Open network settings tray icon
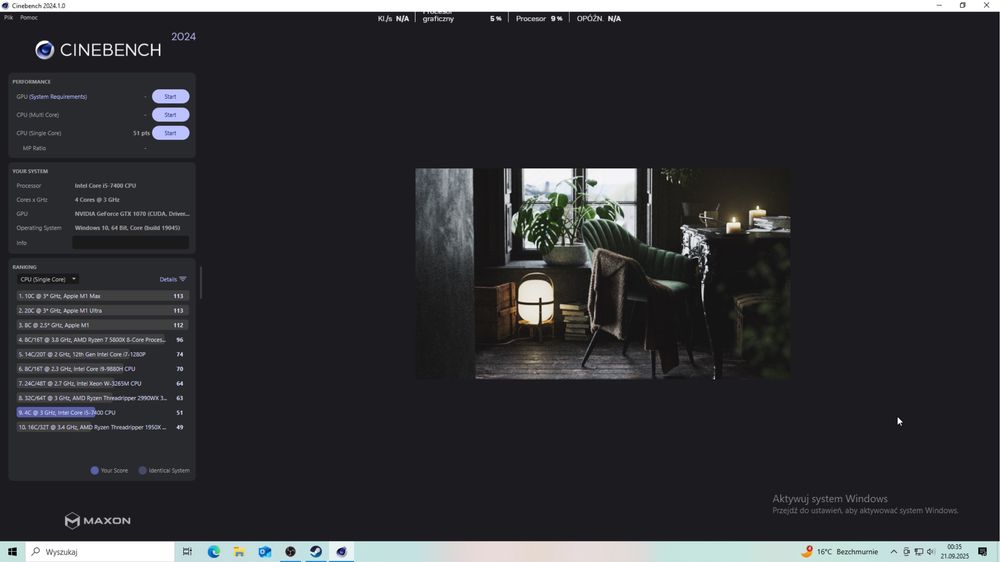The image size is (1000, 562). coord(918,552)
